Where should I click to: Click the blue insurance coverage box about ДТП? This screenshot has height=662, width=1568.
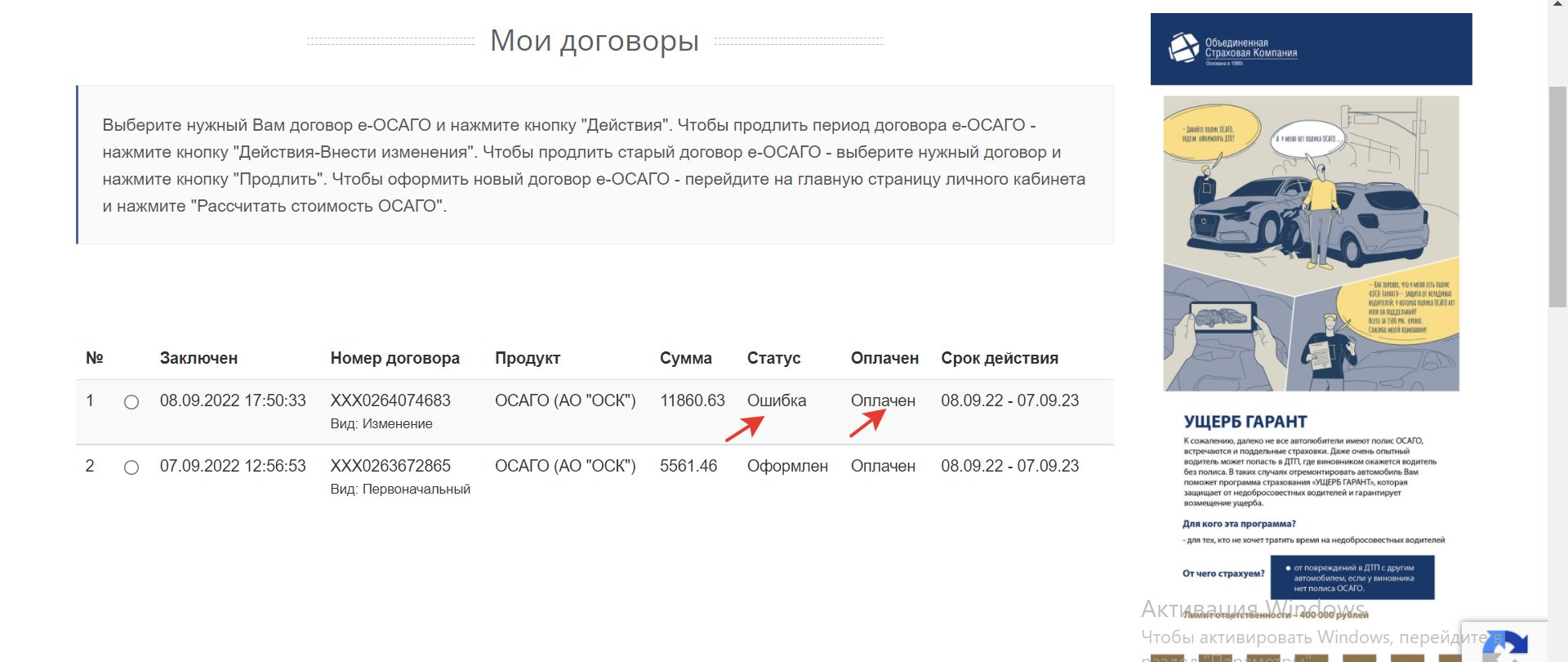[1352, 578]
